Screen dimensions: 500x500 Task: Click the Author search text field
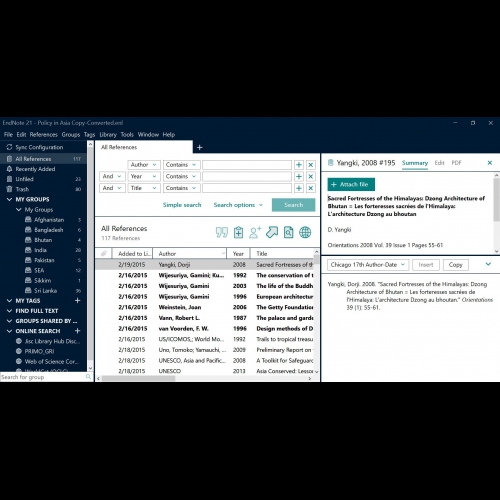coord(247,165)
